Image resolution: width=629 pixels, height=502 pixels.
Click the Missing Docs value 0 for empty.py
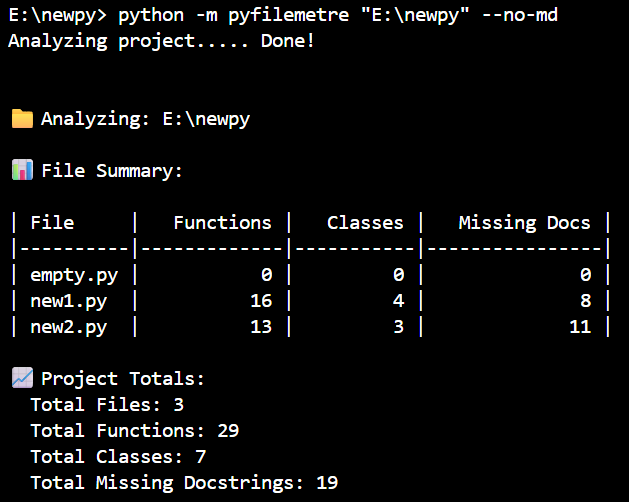coord(586,275)
